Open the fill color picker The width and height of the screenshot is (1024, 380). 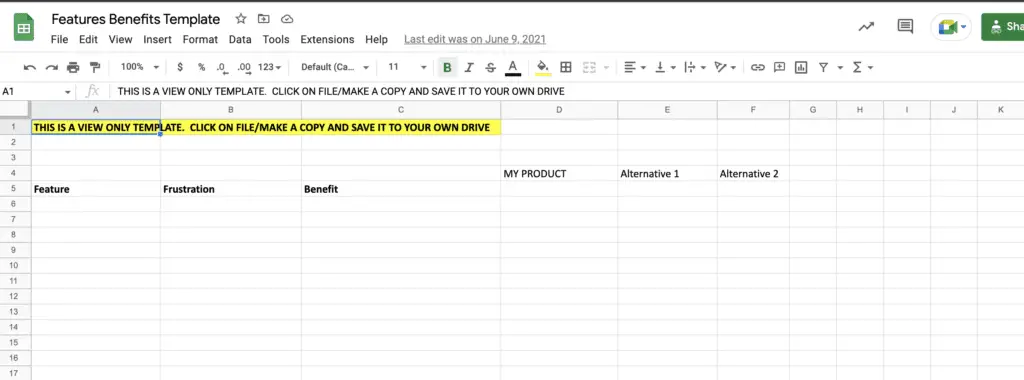[x=543, y=67]
